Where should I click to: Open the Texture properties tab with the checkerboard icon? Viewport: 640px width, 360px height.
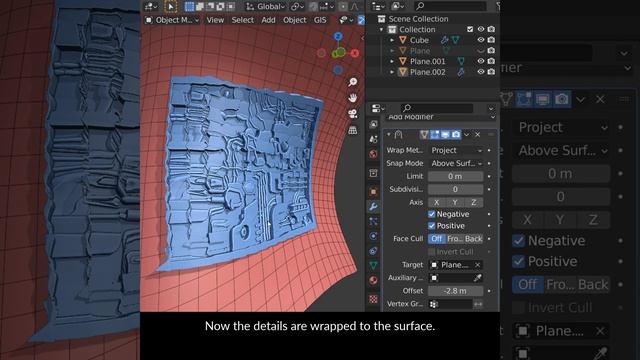tap(373, 299)
